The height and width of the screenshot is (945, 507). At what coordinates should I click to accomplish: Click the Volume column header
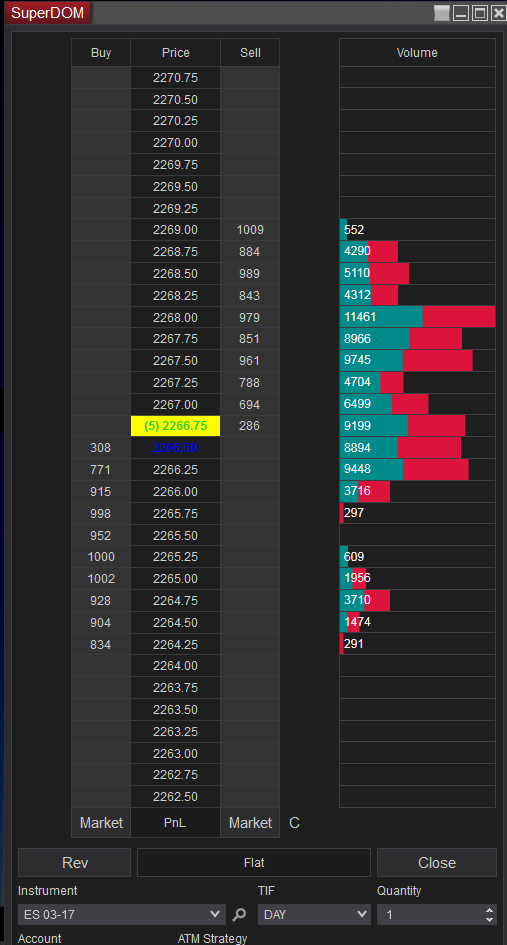click(x=417, y=52)
